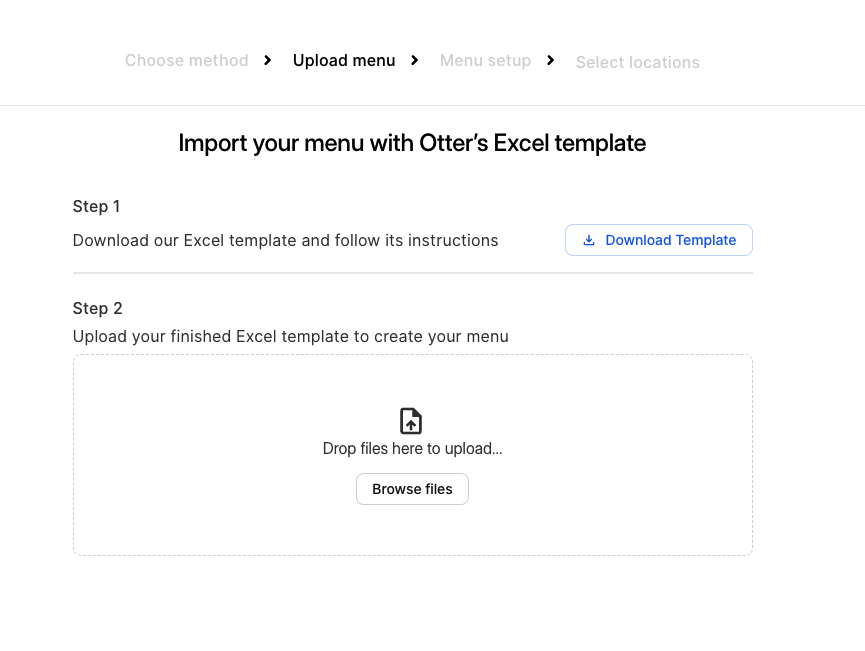This screenshot has width=865, height=651.
Task: Click the chevron after Choose method
Action: pyautogui.click(x=268, y=60)
